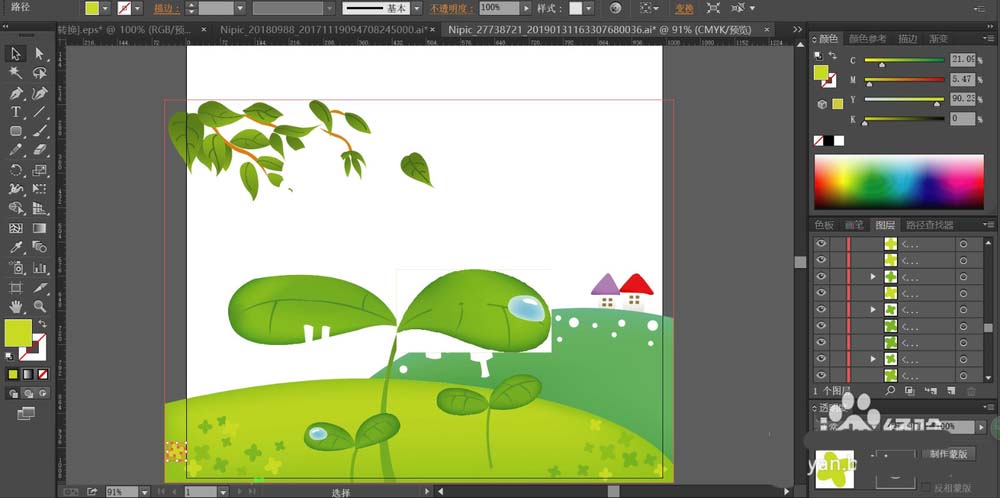Screen dimensions: 1000x498
Task: Select the Scale tool
Action: 40,170
